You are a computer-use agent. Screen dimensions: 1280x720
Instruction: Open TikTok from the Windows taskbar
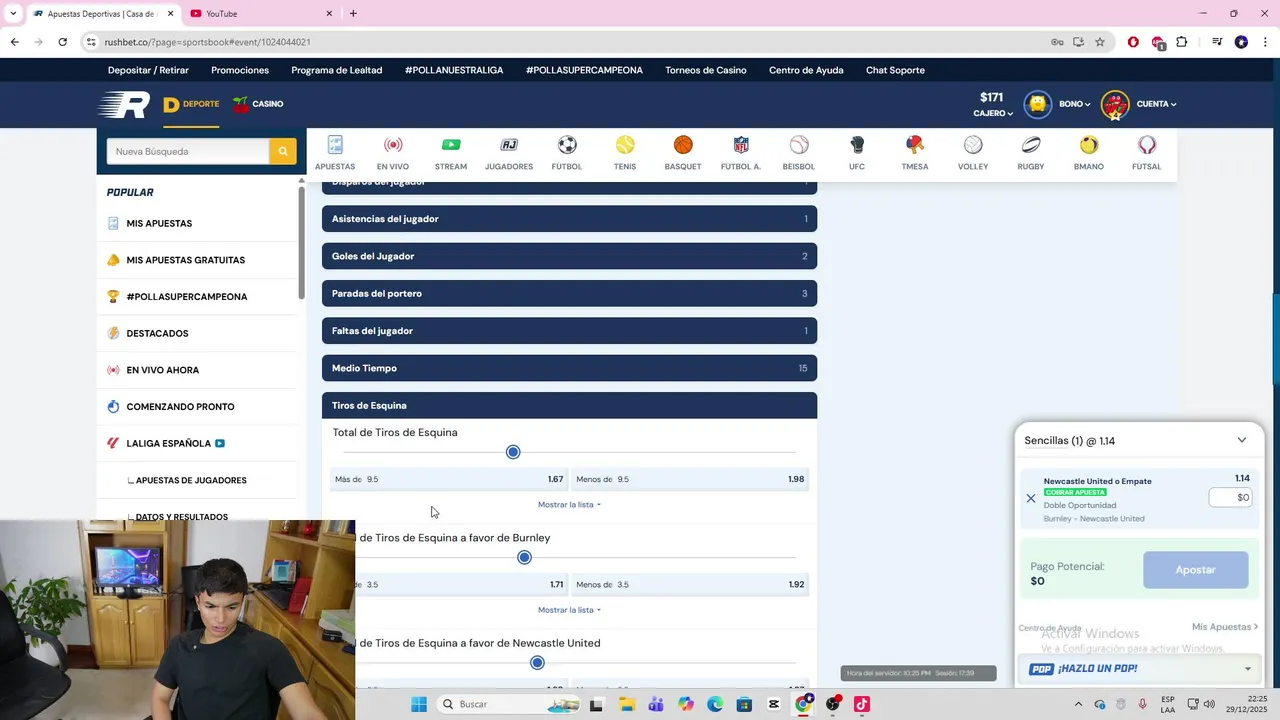(x=862, y=704)
